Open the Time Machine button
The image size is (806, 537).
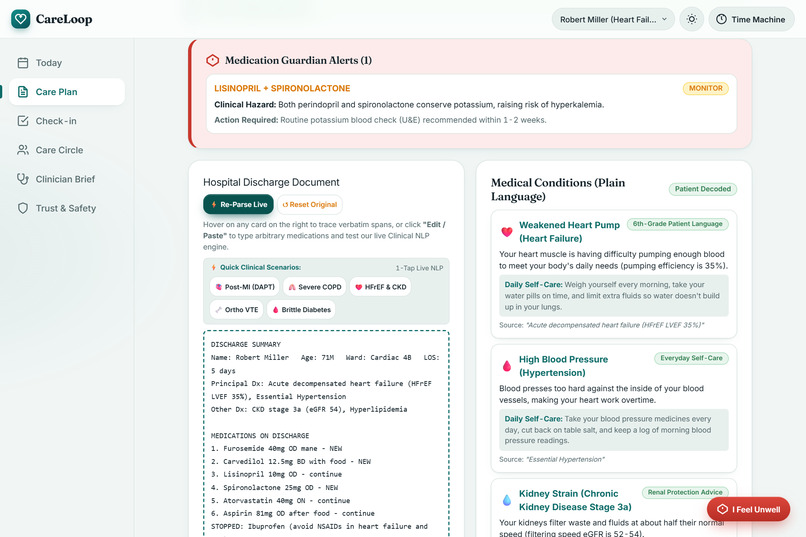coord(751,20)
